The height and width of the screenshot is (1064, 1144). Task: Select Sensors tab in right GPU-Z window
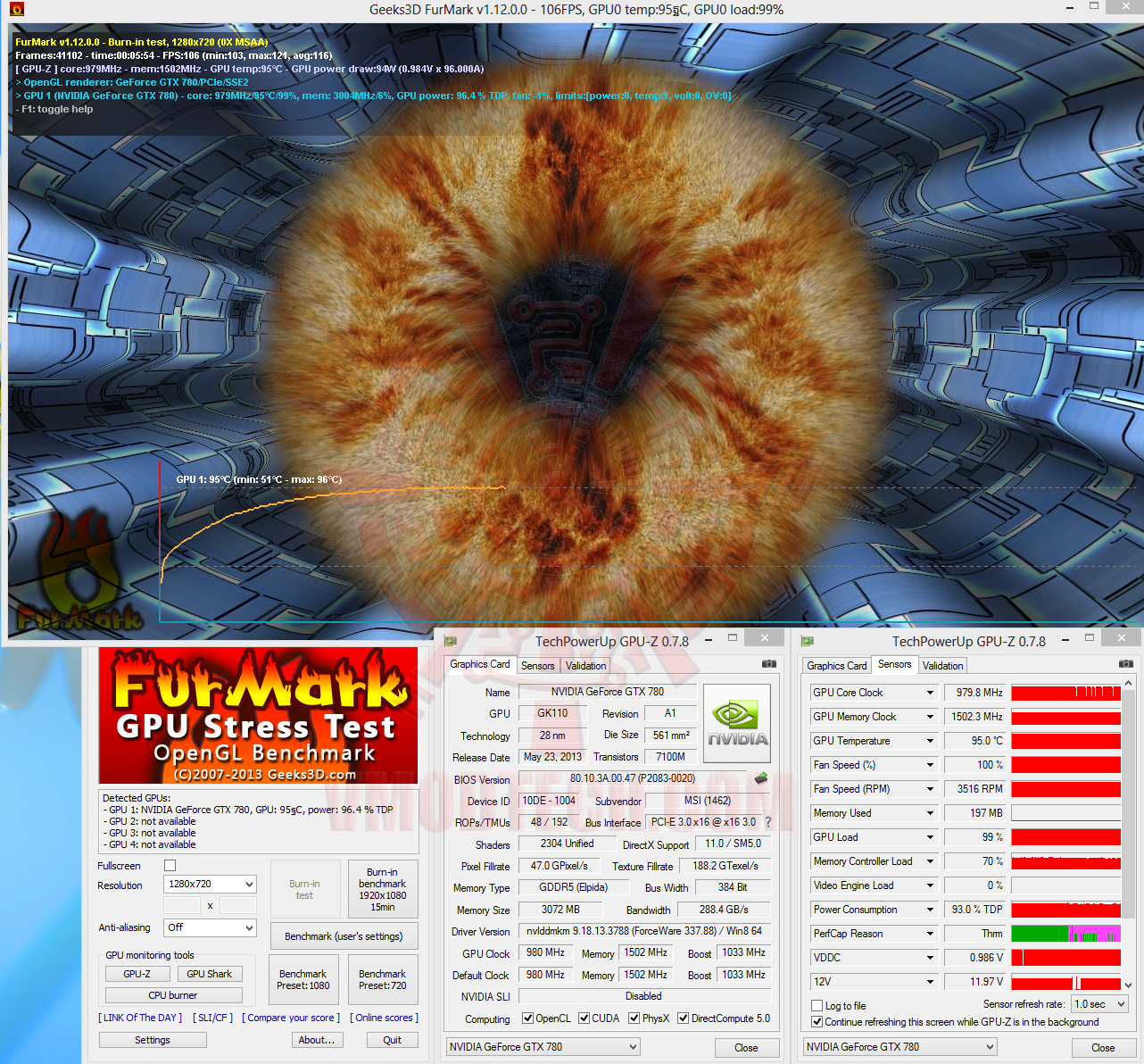[x=895, y=664]
